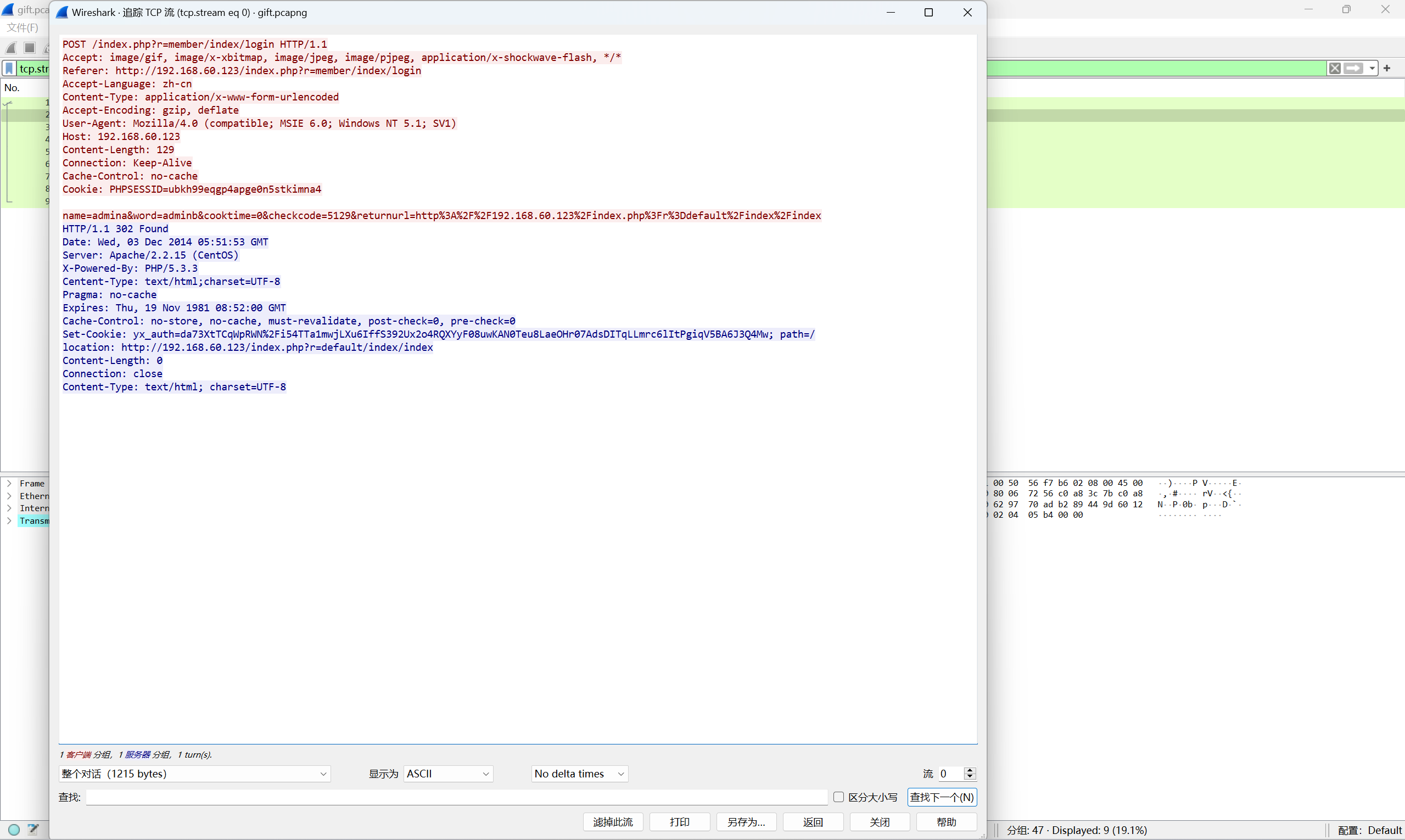Select packet row 5 in the list
Viewport: 1405px width, 840px height.
tap(25, 152)
